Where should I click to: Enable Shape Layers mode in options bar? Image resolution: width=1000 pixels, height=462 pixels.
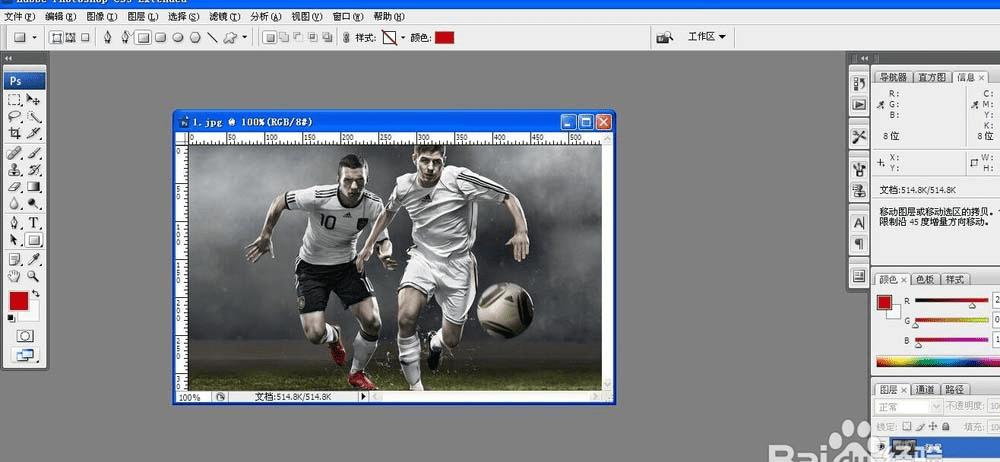pos(56,38)
